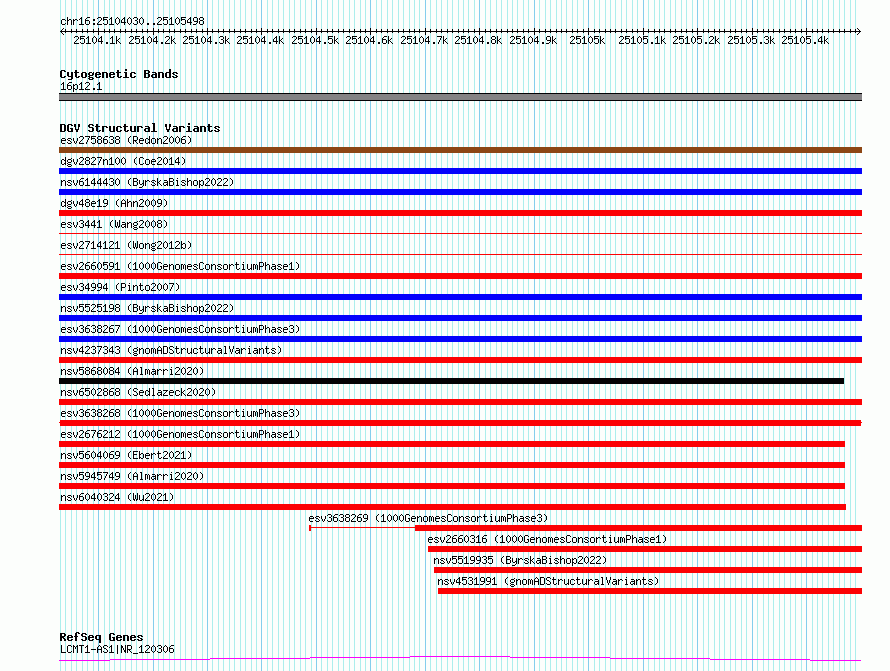
Task: Click the esv3441 (Wang2008) variant label
Action: [x=114, y=224]
